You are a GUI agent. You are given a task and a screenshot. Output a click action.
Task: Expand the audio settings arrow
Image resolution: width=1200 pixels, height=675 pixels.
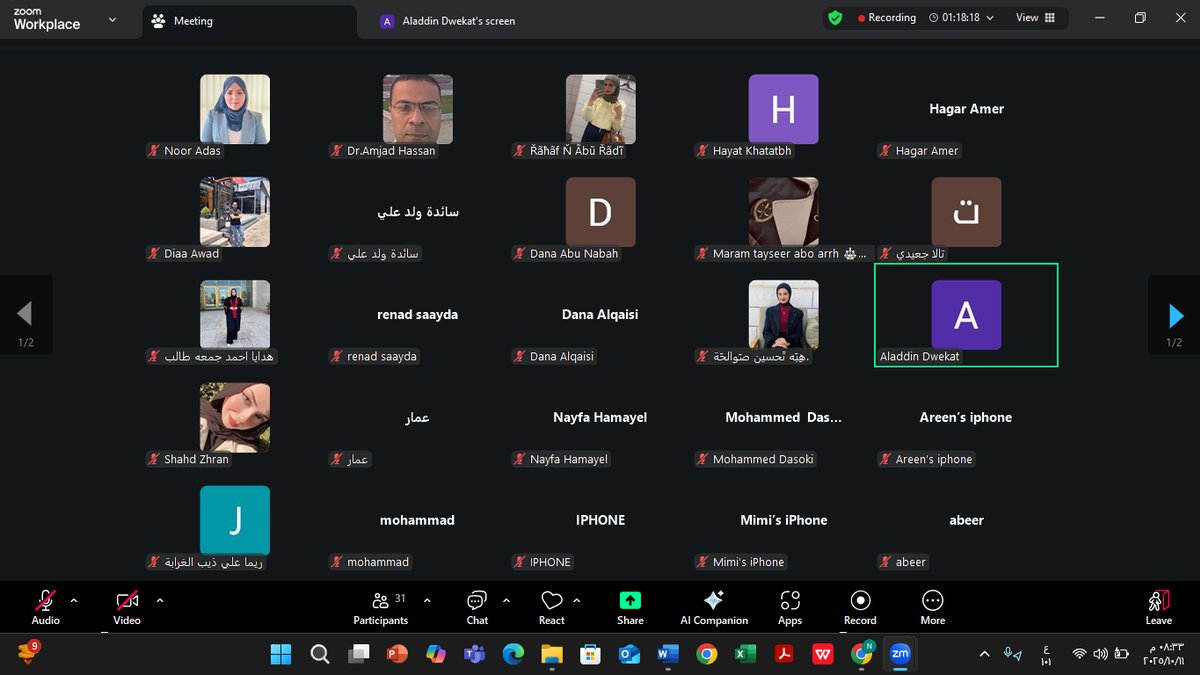pyautogui.click(x=74, y=601)
